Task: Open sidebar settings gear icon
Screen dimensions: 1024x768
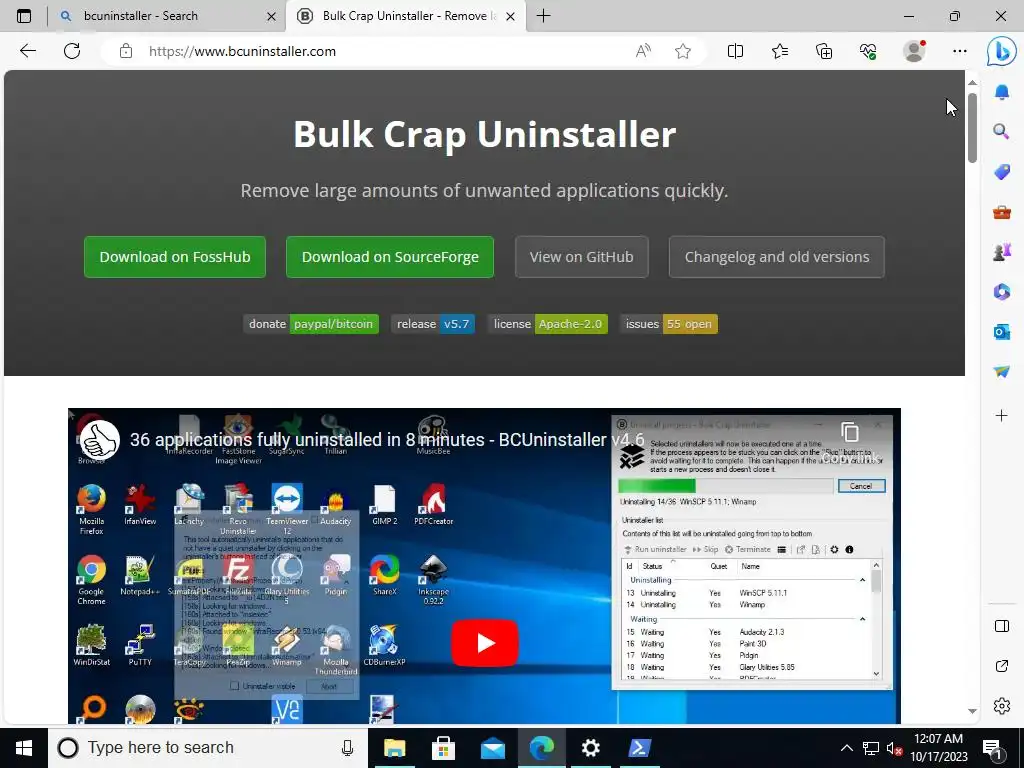Action: pyautogui.click(x=1002, y=706)
